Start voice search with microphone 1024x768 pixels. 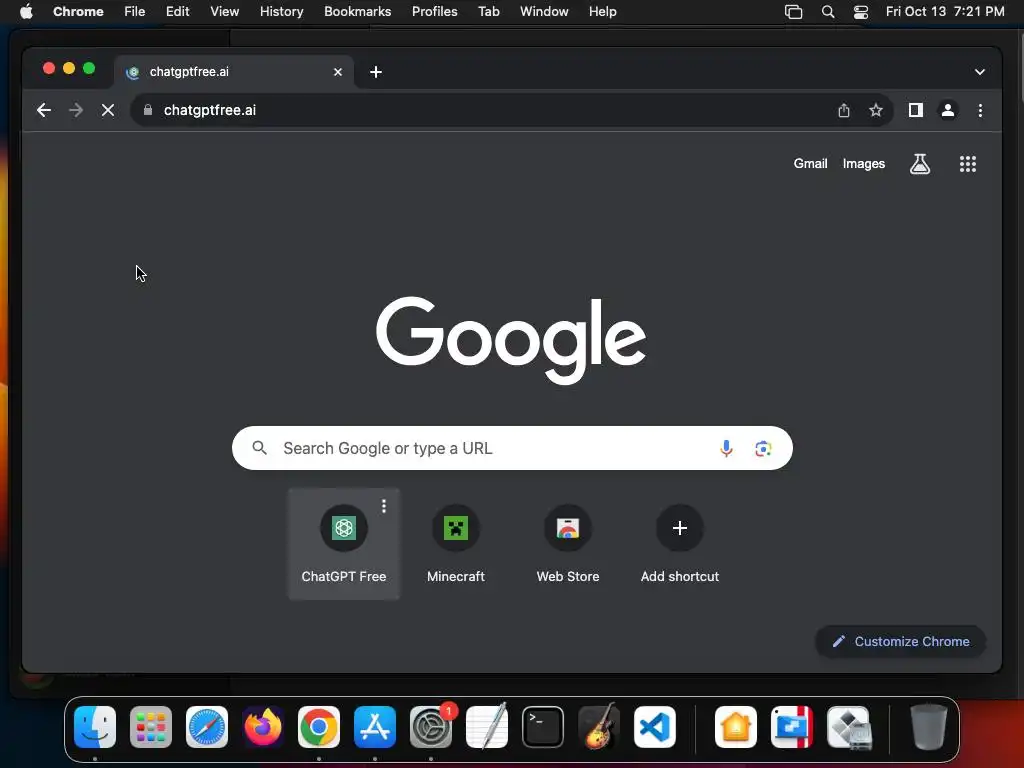click(x=726, y=448)
